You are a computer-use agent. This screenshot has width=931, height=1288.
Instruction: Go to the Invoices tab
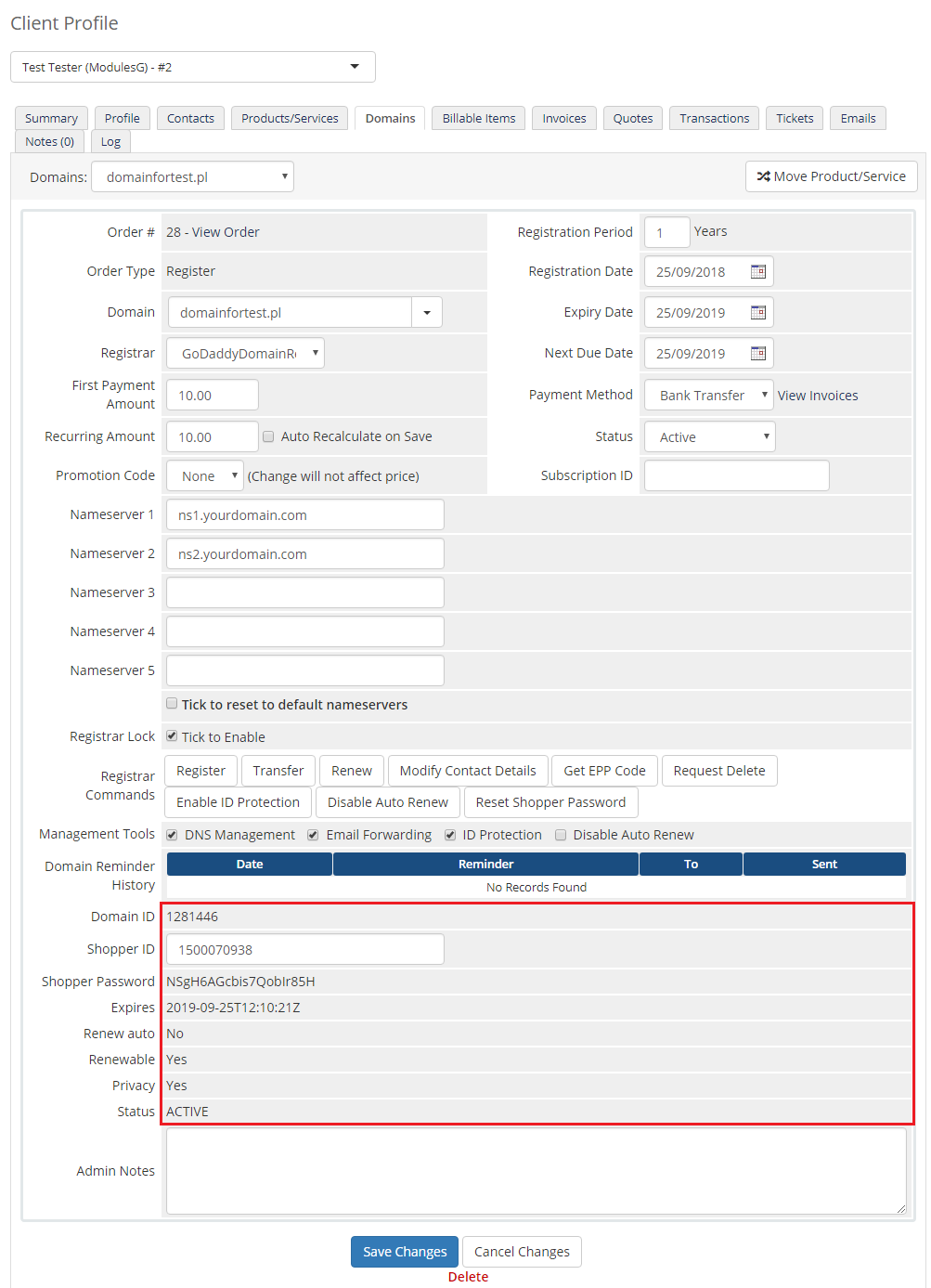(x=564, y=118)
